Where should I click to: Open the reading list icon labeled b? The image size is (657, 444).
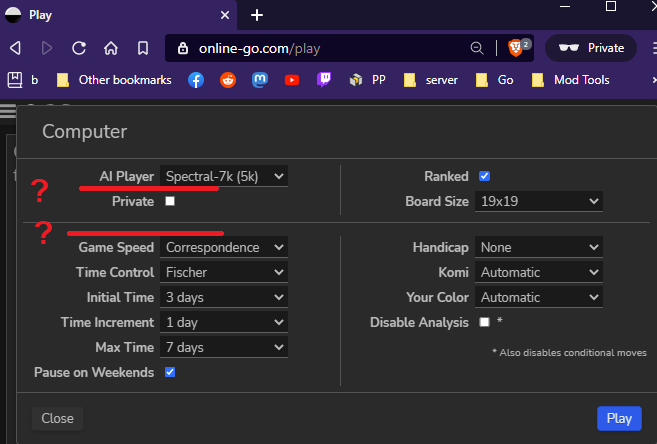click(x=23, y=80)
